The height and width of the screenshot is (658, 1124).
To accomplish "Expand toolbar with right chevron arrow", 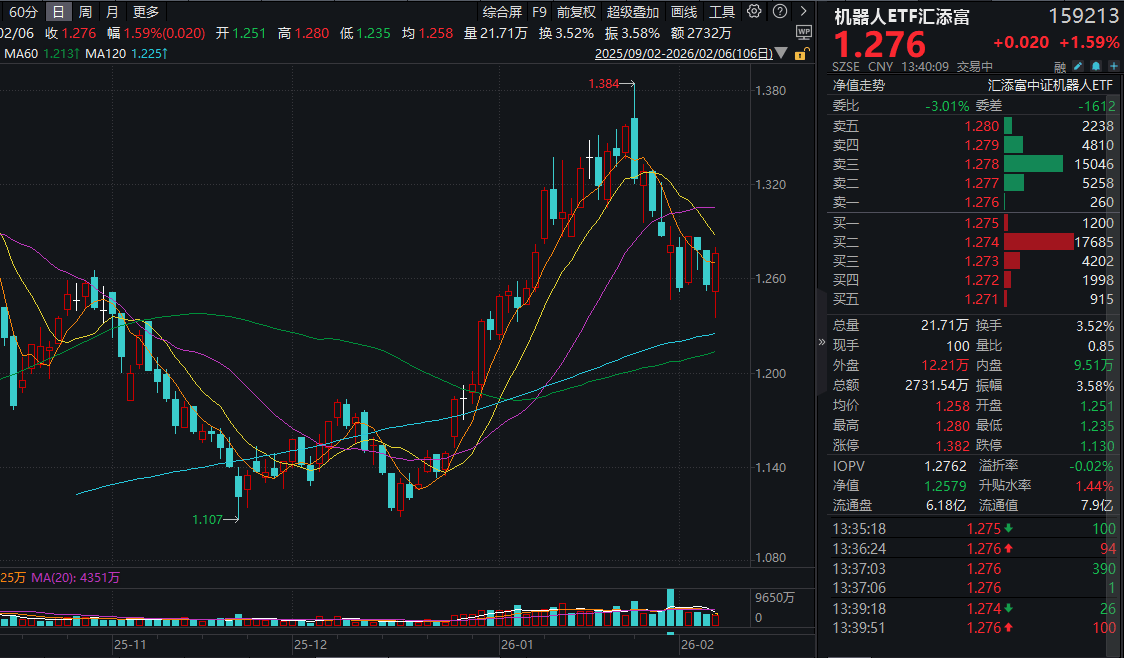I will click(x=803, y=12).
